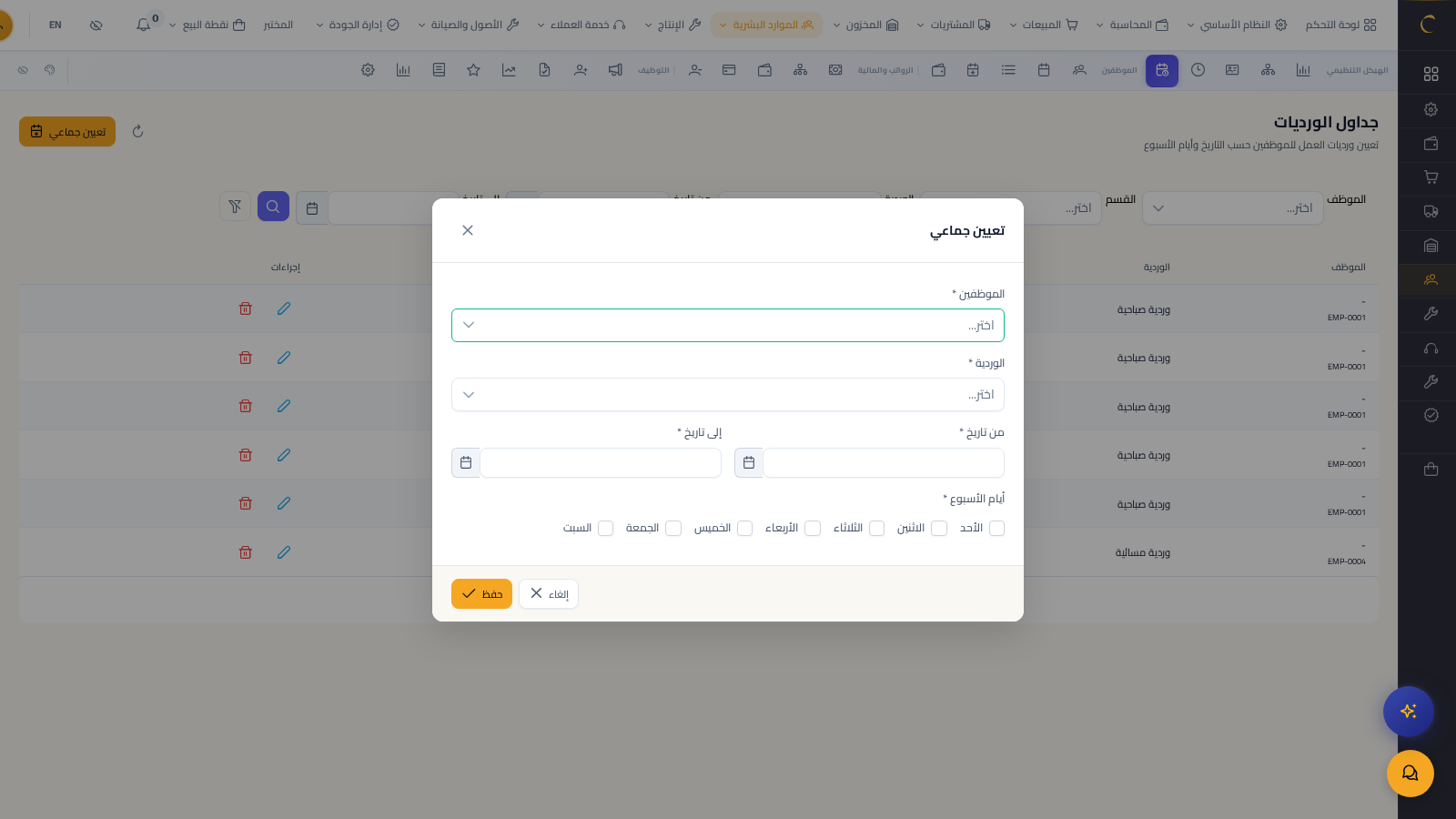Open the chat support floating button
Viewport: 1456px width, 819px height.
click(x=1410, y=773)
